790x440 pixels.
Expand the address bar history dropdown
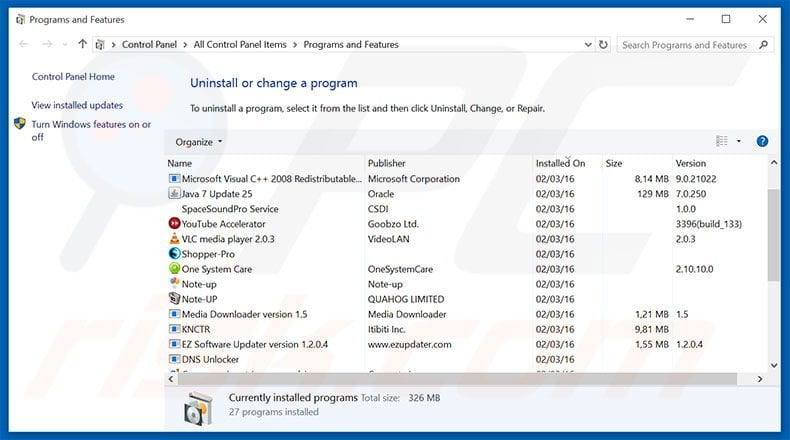pos(587,44)
